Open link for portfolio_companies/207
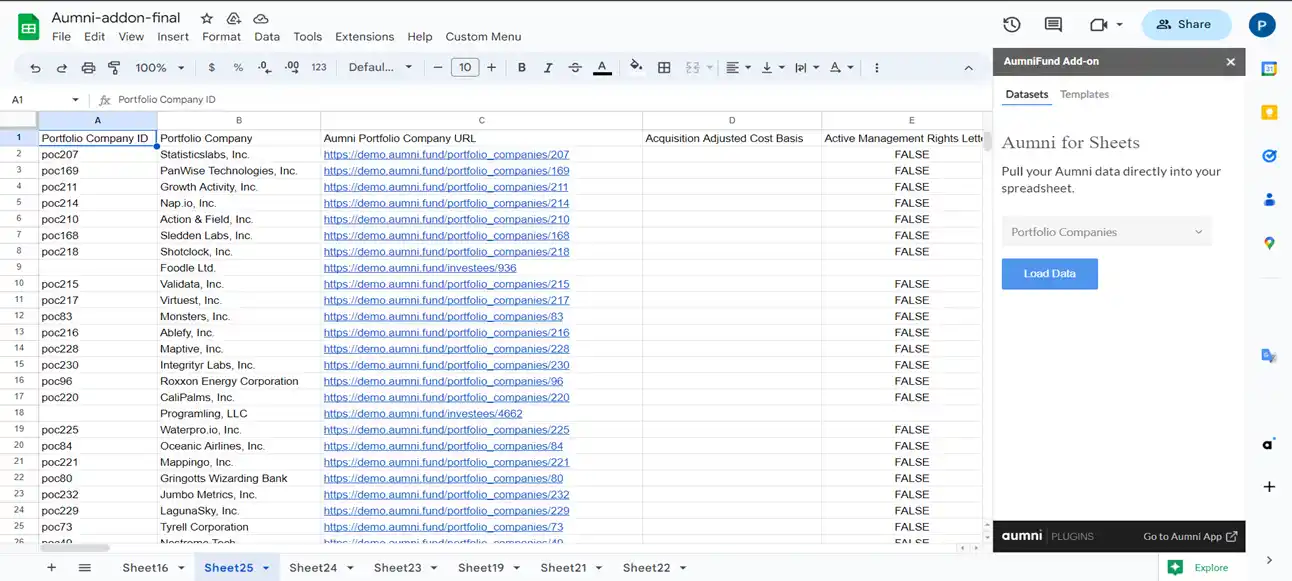Image resolution: width=1292 pixels, height=581 pixels. 446,155
